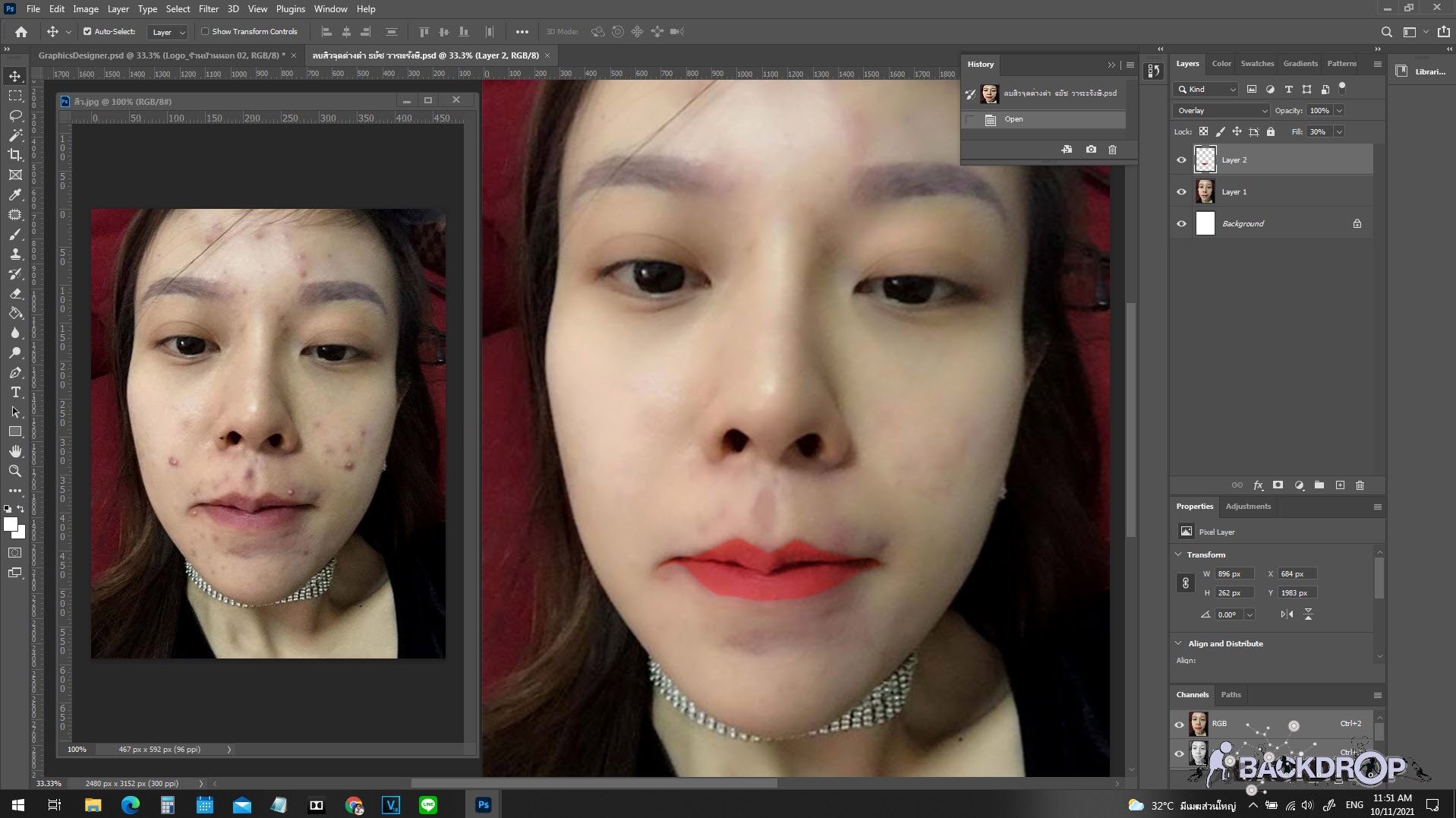
Task: Hide Layer 2 visibility eye
Action: click(1181, 160)
